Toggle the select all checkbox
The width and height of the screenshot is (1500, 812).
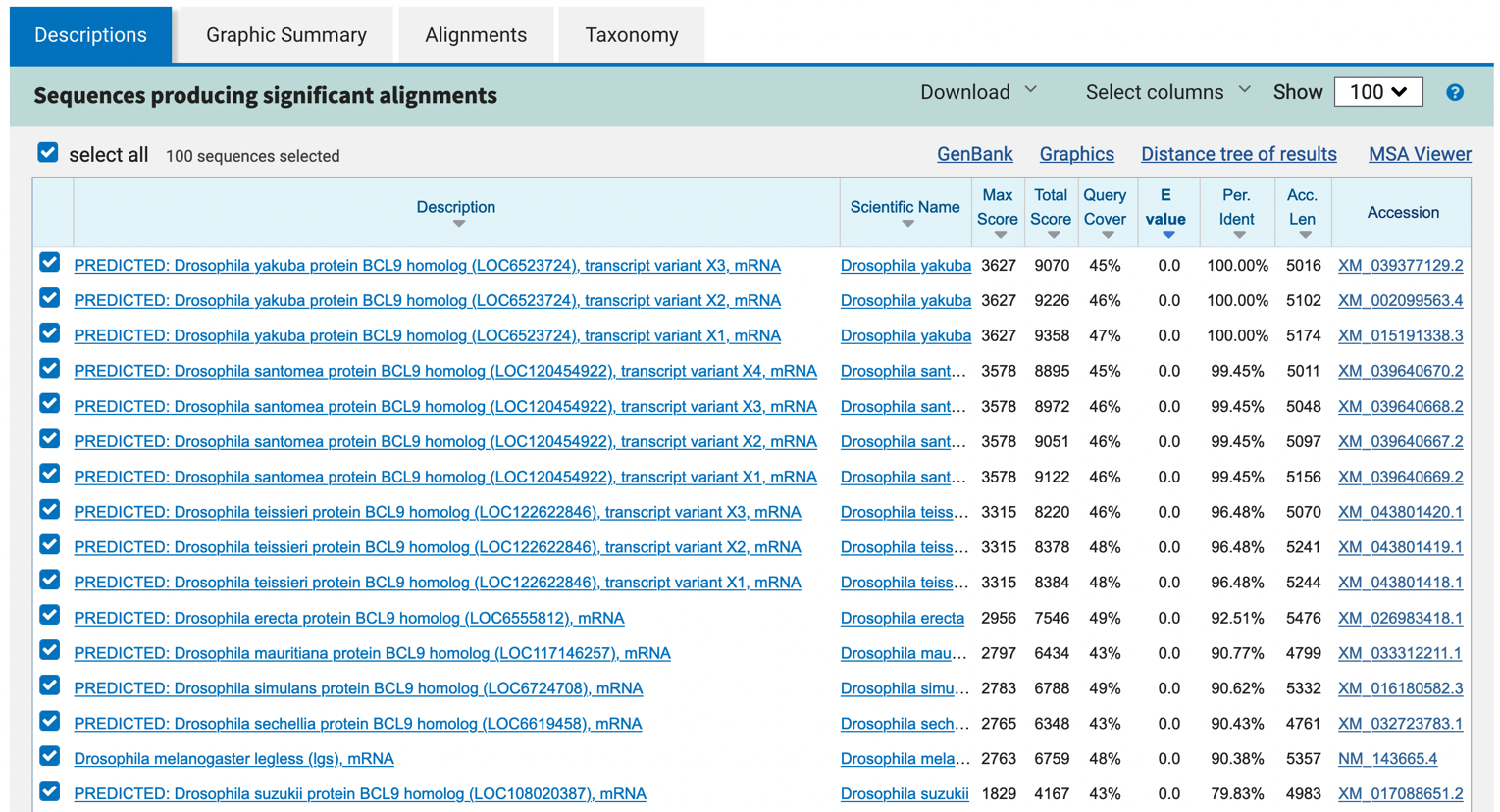click(x=48, y=153)
